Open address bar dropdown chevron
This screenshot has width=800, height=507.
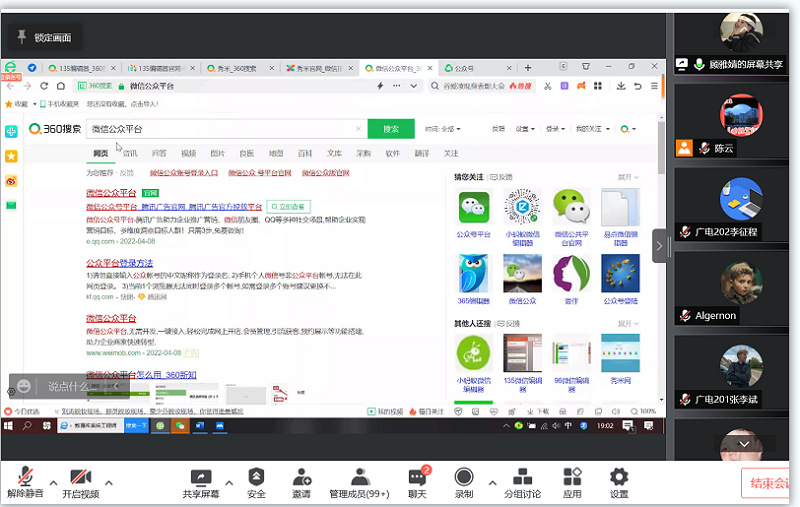coord(414,86)
